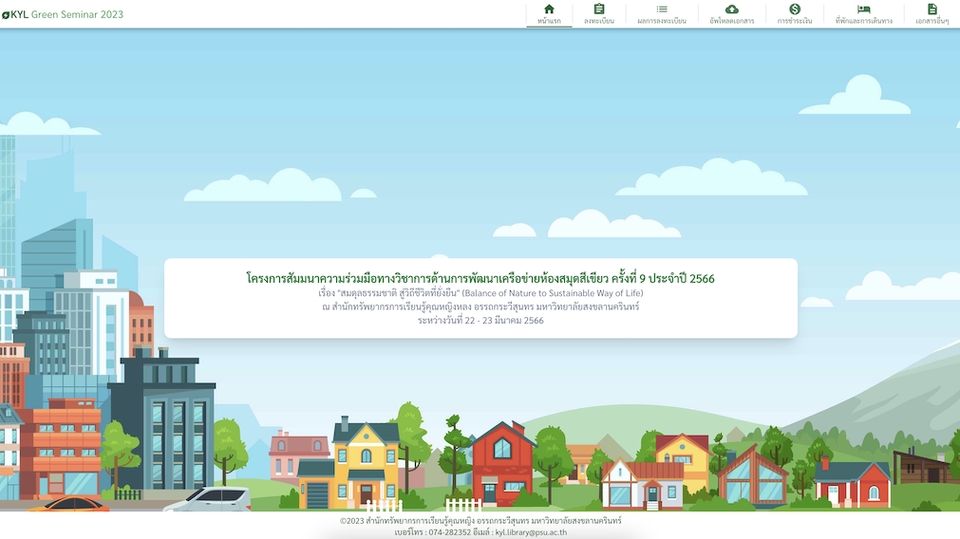Click the Balance of Nature subtitle text

(x=481, y=293)
